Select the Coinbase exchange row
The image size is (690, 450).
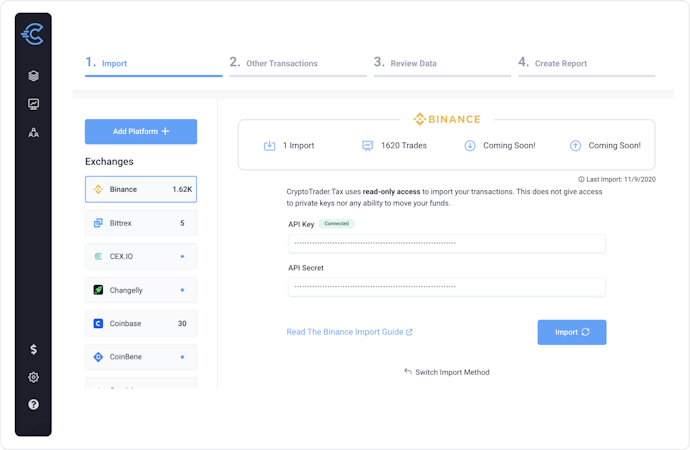(141, 323)
